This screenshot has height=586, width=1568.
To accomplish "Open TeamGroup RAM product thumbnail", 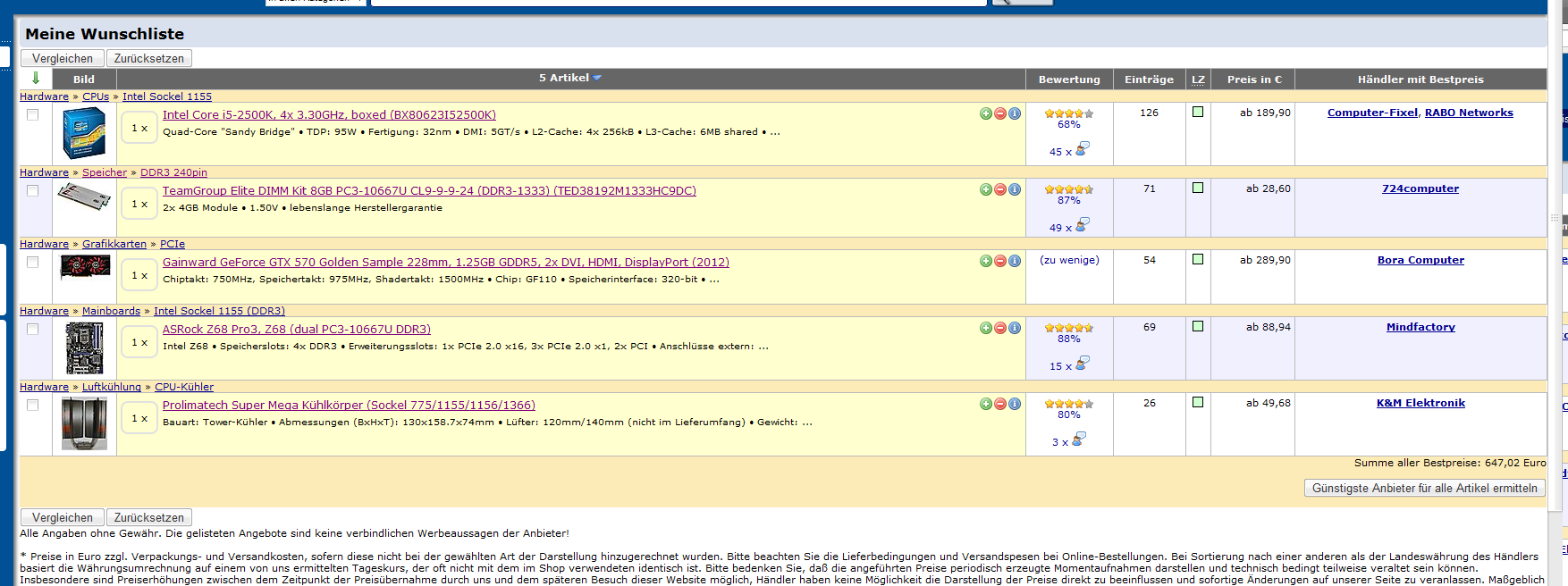I will [84, 197].
